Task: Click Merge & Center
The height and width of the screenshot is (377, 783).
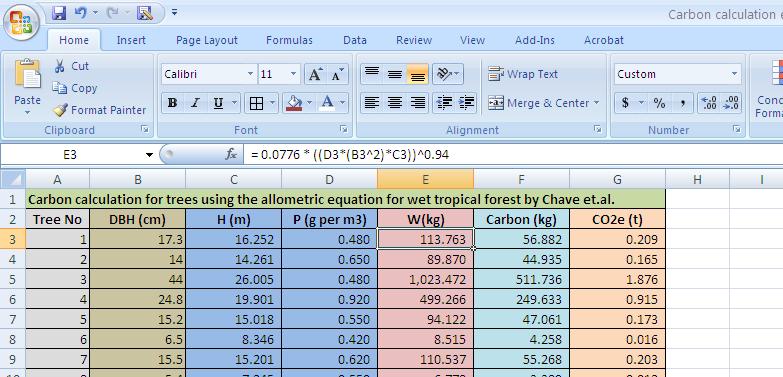Action: (x=538, y=103)
